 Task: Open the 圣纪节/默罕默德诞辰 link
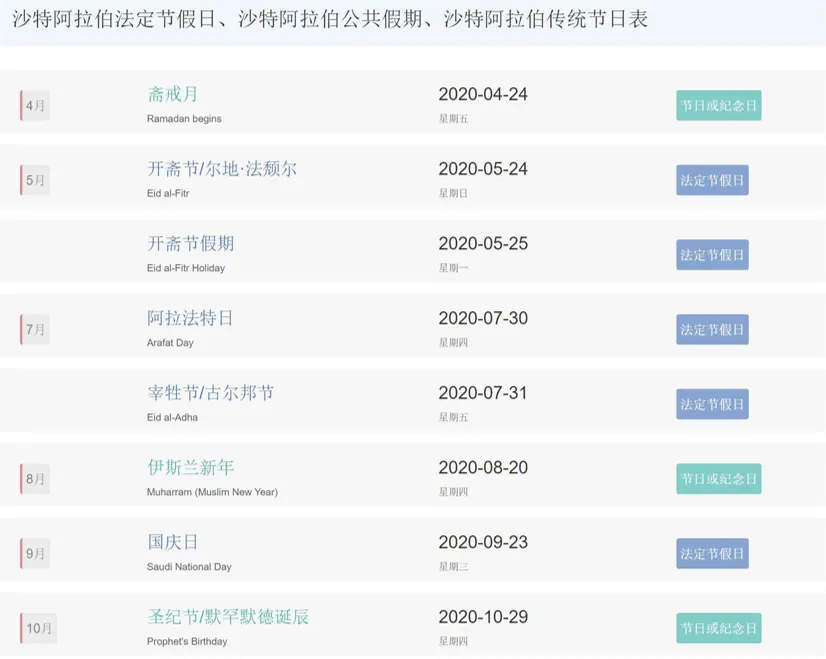228,617
